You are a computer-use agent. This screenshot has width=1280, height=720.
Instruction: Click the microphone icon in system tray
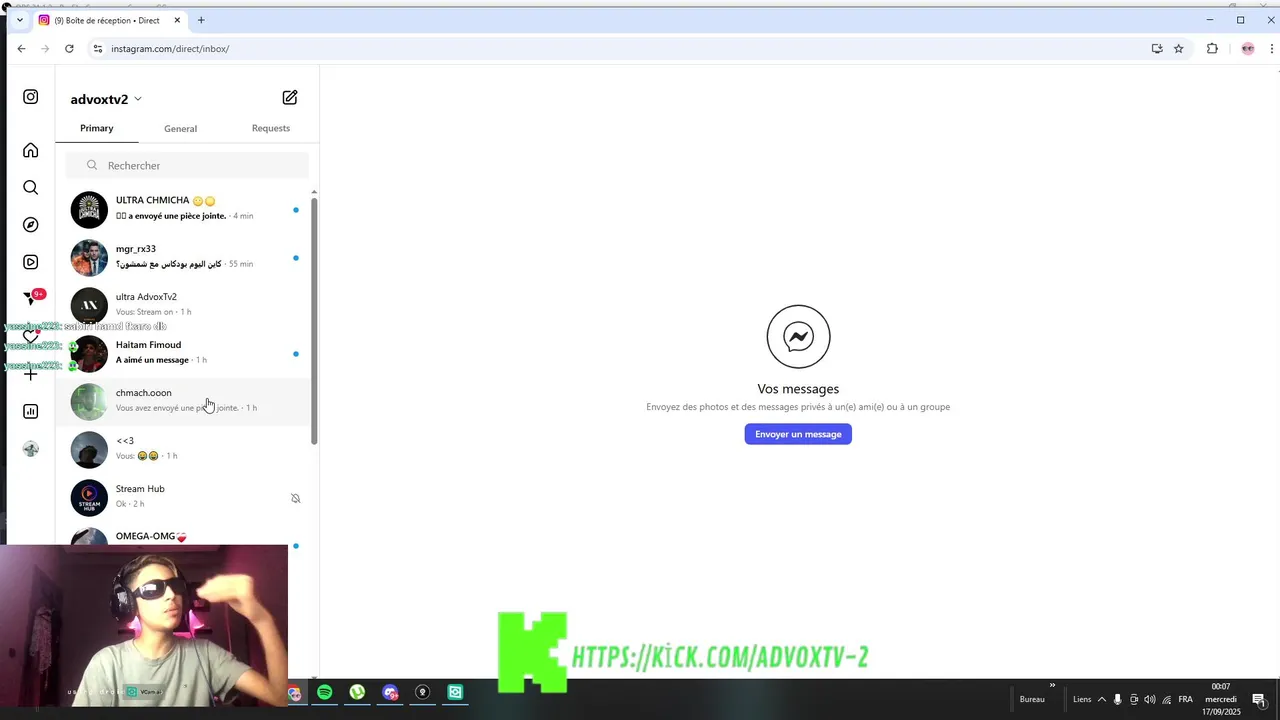[x=1117, y=699]
